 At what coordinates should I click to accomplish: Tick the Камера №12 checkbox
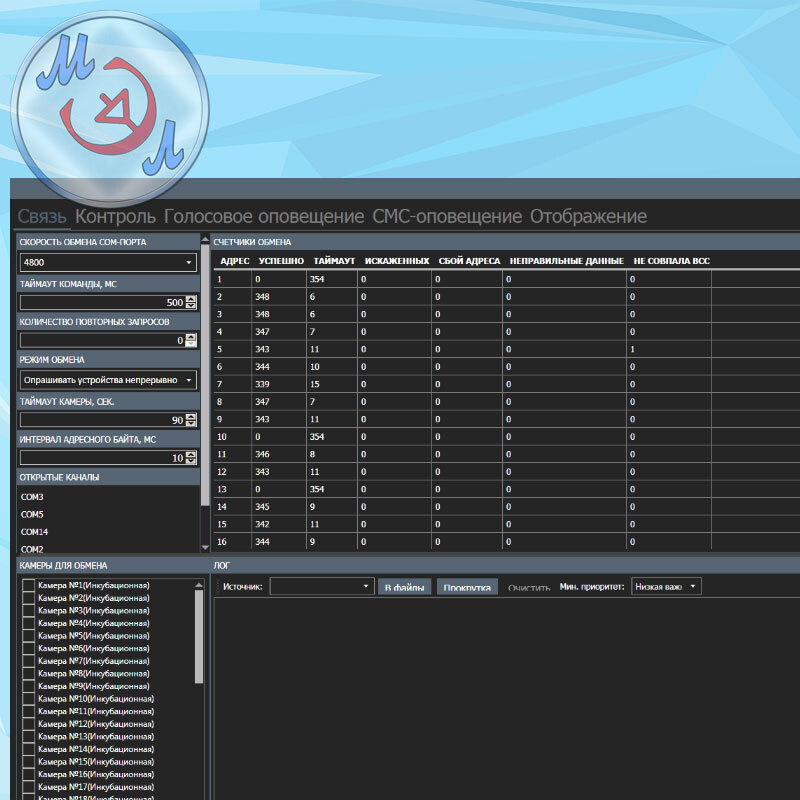point(29,724)
